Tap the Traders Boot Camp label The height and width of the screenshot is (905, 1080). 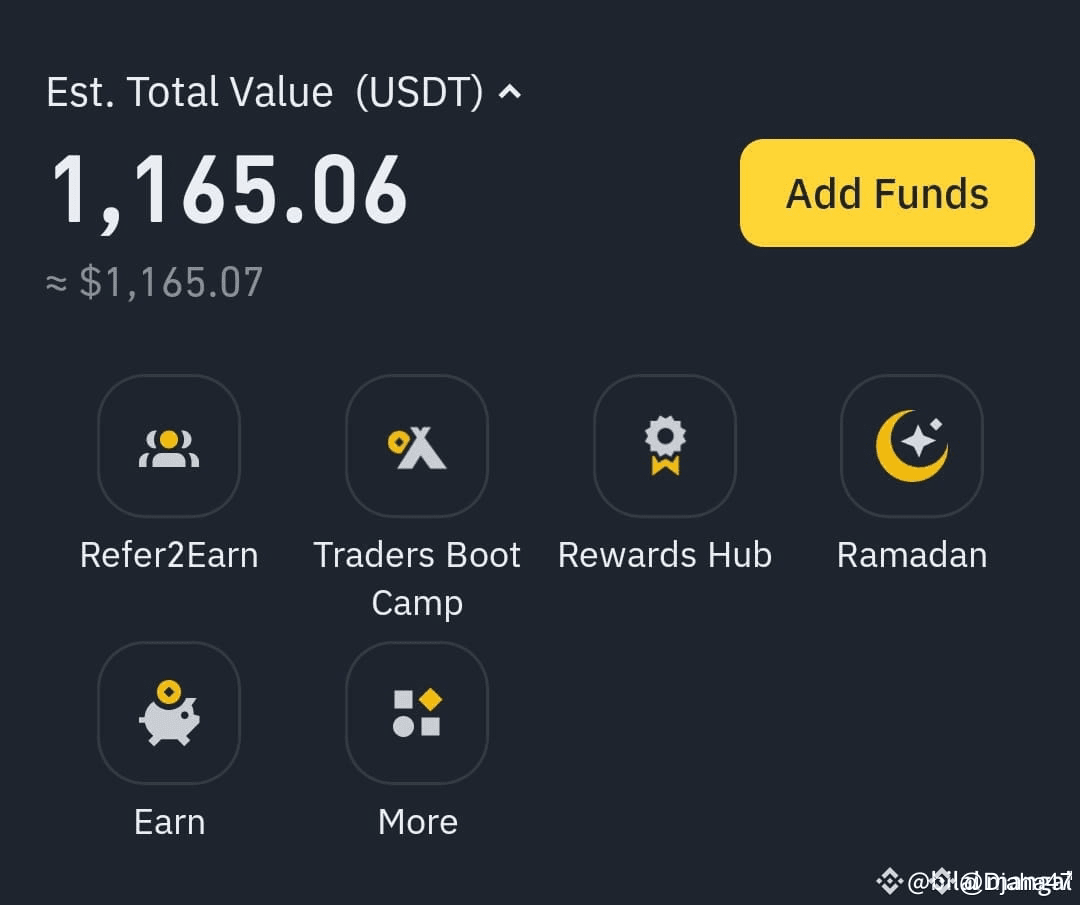(x=417, y=579)
